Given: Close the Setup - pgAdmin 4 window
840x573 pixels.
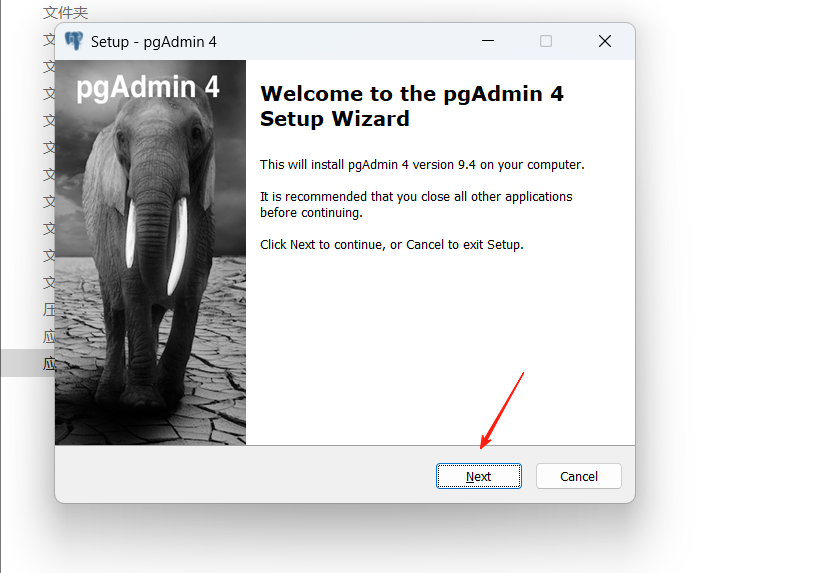Looking at the screenshot, I should coord(605,41).
